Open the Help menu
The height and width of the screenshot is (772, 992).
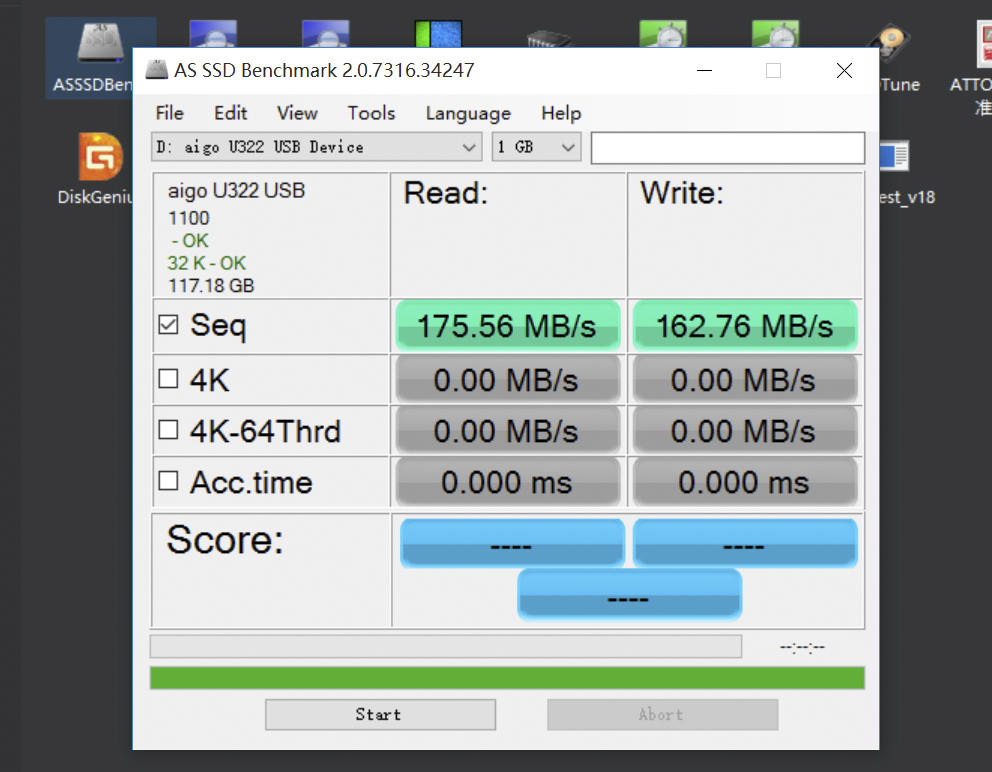tap(561, 113)
